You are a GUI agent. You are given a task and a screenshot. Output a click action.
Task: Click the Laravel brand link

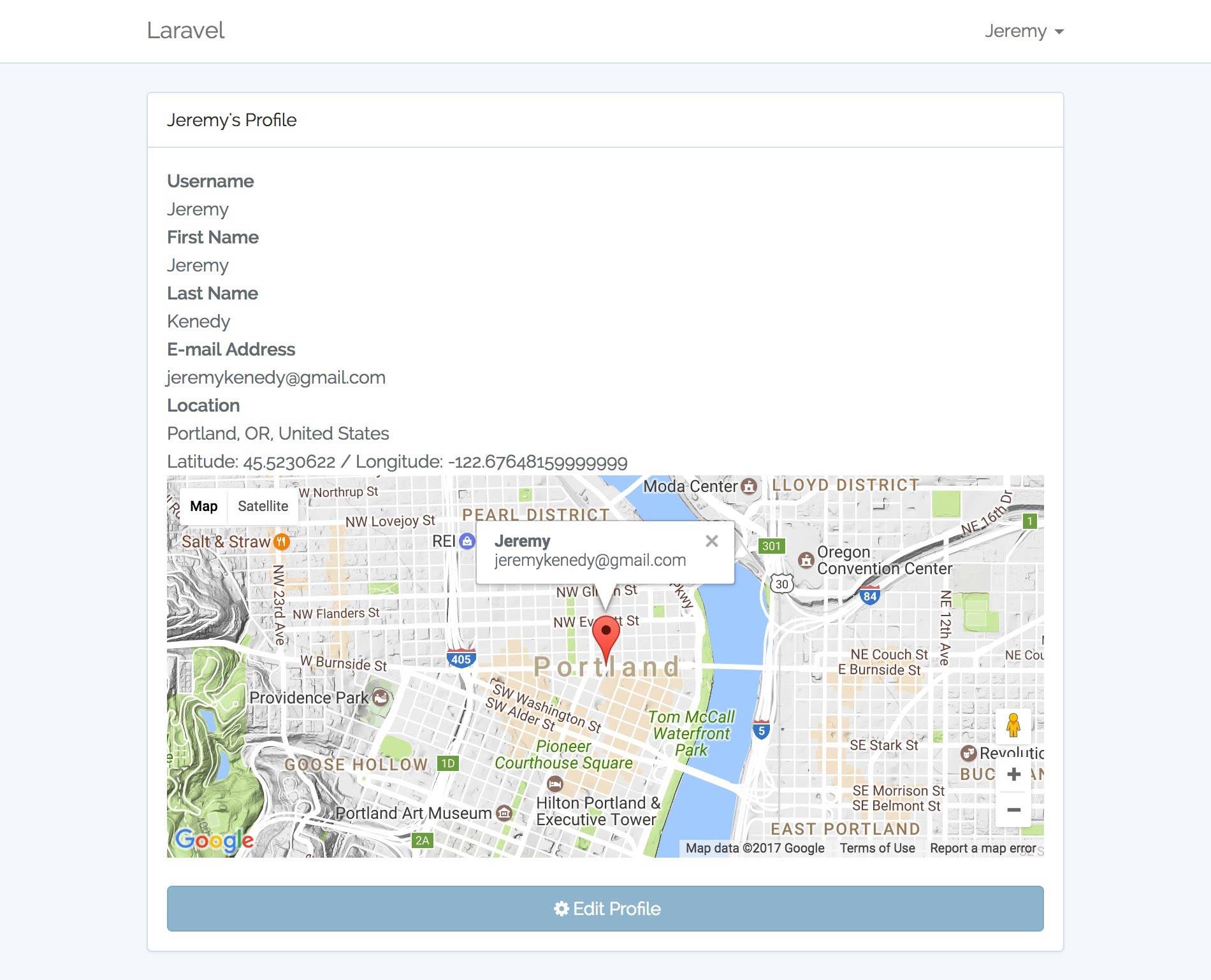point(185,31)
